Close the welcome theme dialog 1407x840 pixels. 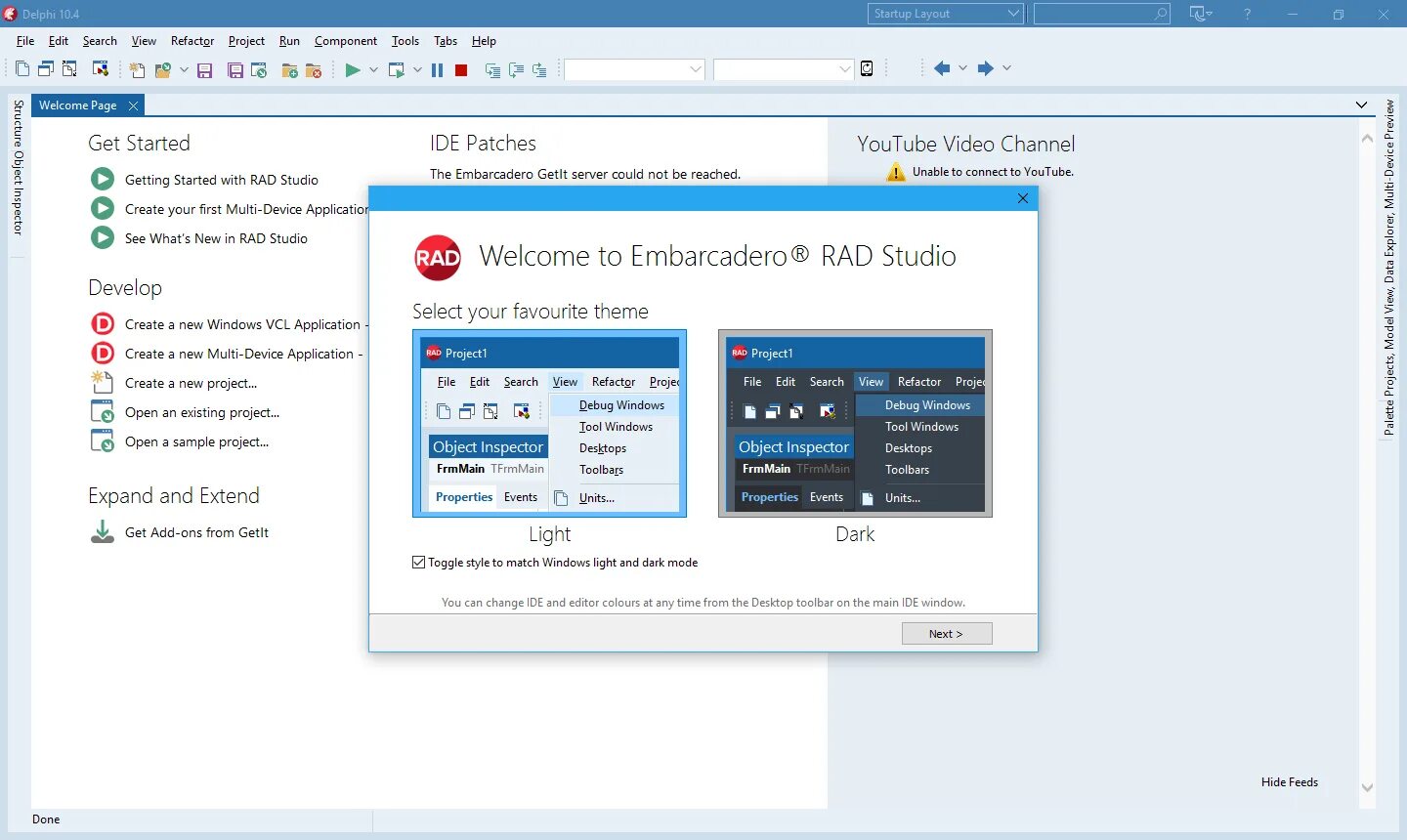(x=1023, y=198)
